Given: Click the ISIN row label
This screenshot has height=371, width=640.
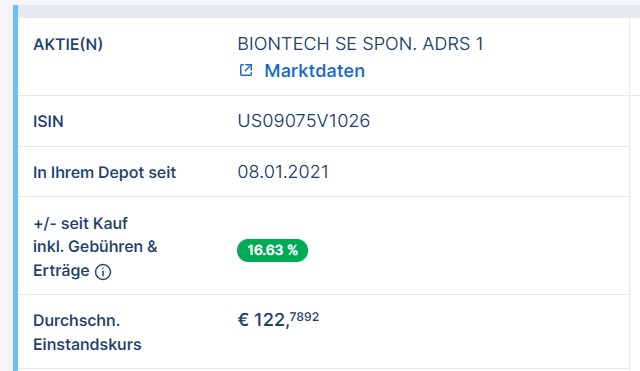Looking at the screenshot, I should point(48,122).
